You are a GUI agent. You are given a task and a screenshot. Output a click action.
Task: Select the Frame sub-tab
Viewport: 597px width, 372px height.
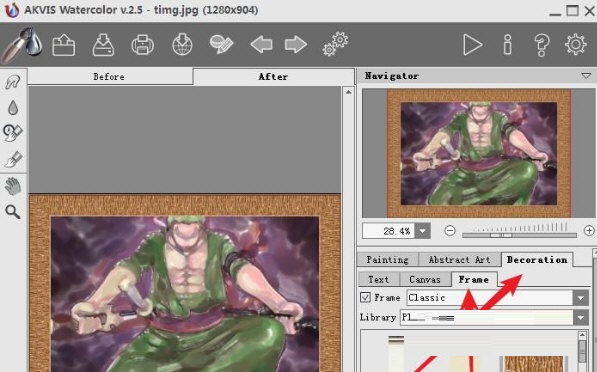pos(474,279)
